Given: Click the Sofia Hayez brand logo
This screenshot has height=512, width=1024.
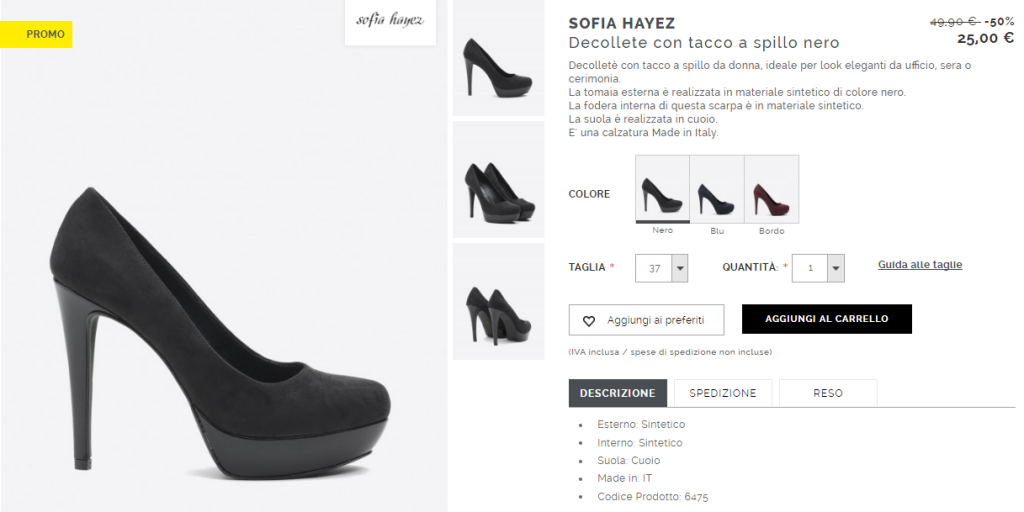Looking at the screenshot, I should (x=390, y=22).
